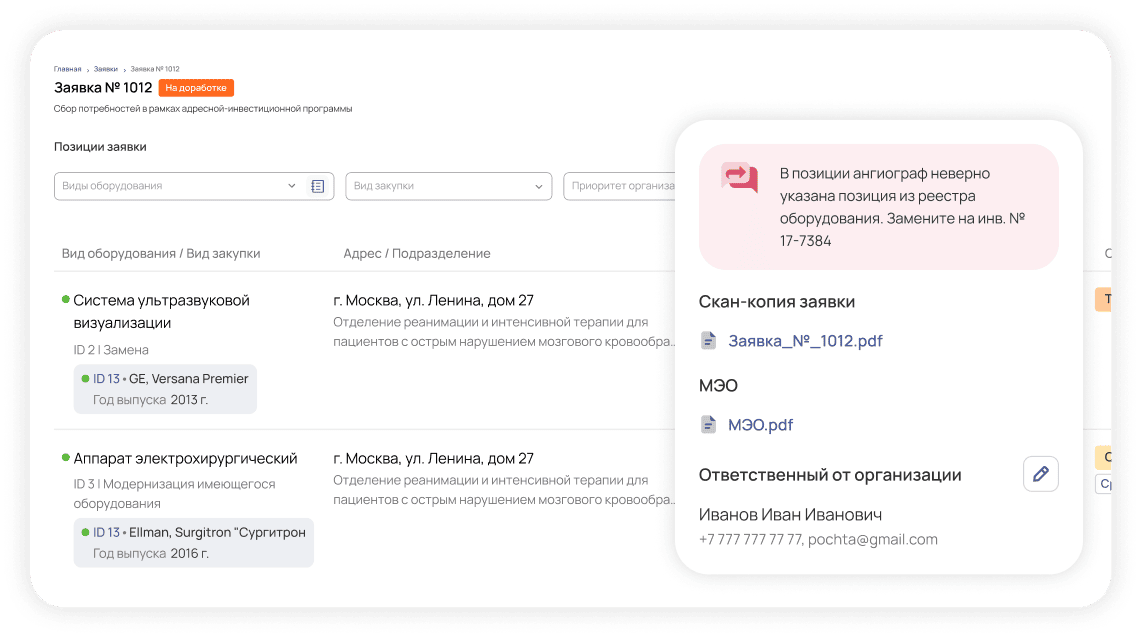The height and width of the screenshot is (638, 1142).
Task: Click the name Иванов Иван Иванович
Action: [x=790, y=514]
